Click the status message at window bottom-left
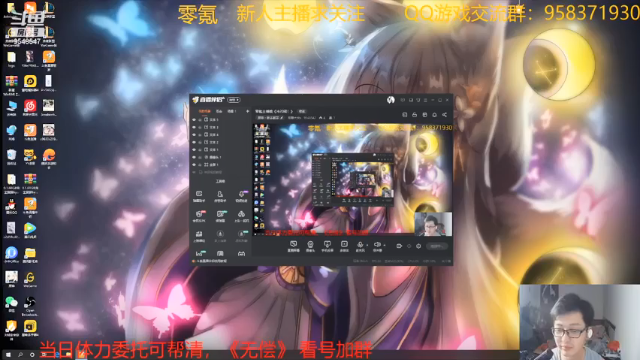This screenshot has height=360, width=640. coord(209,261)
